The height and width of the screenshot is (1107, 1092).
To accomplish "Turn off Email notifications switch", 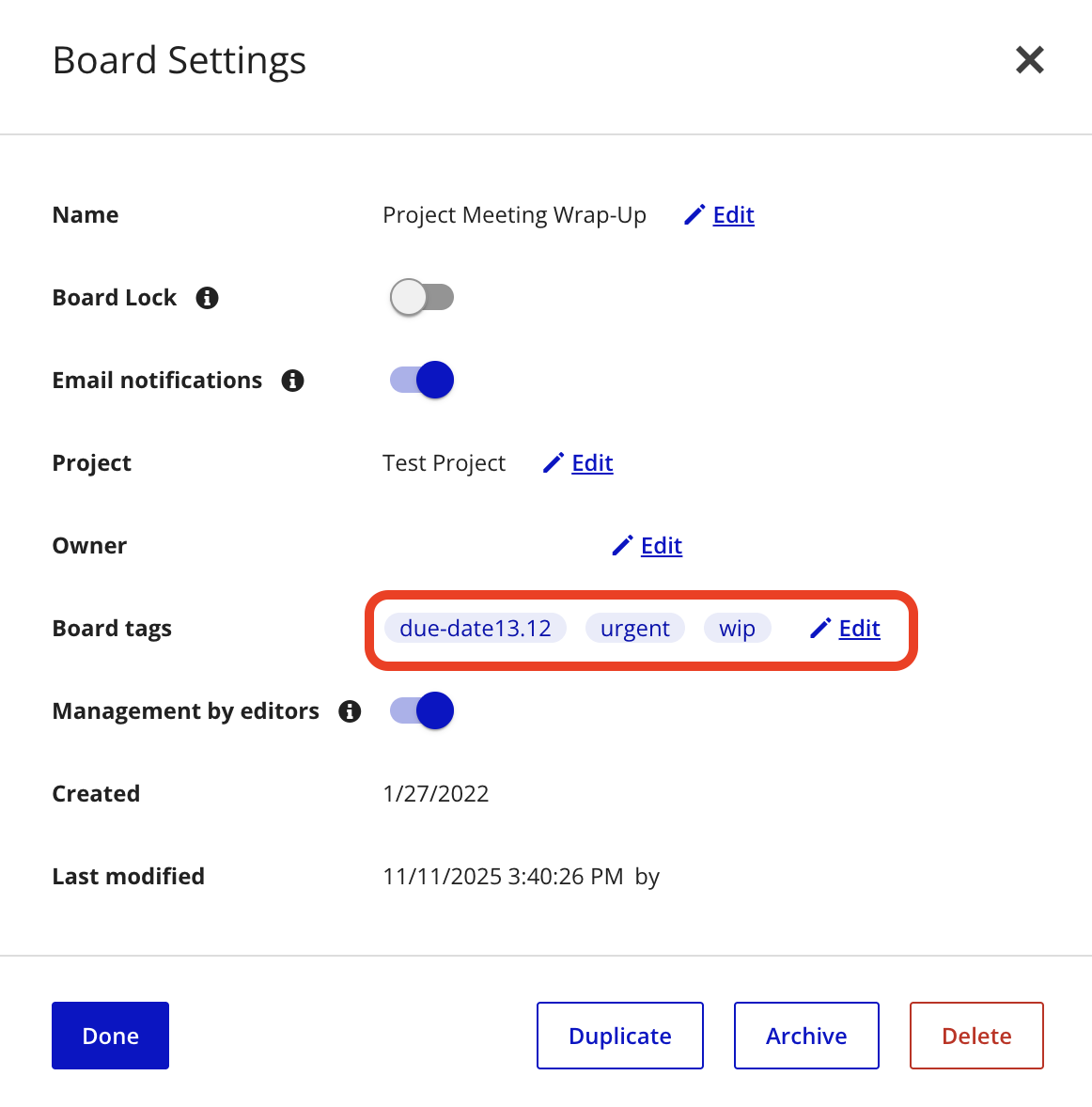I will (422, 381).
